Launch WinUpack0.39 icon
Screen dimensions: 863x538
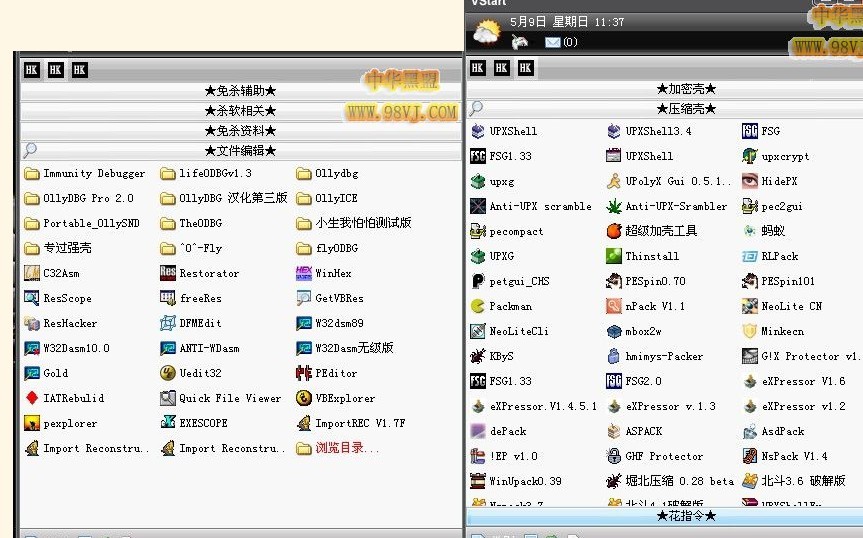pos(478,481)
